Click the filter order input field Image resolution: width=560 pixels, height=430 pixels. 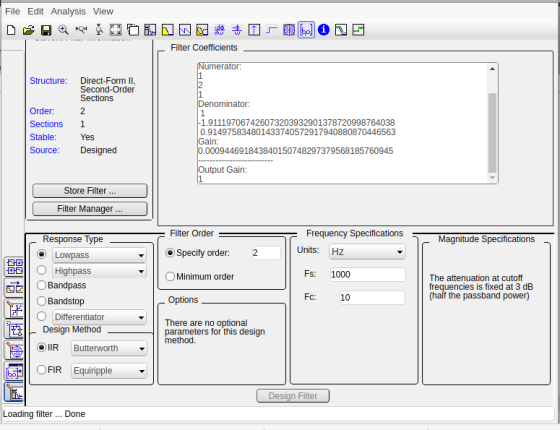(x=266, y=253)
